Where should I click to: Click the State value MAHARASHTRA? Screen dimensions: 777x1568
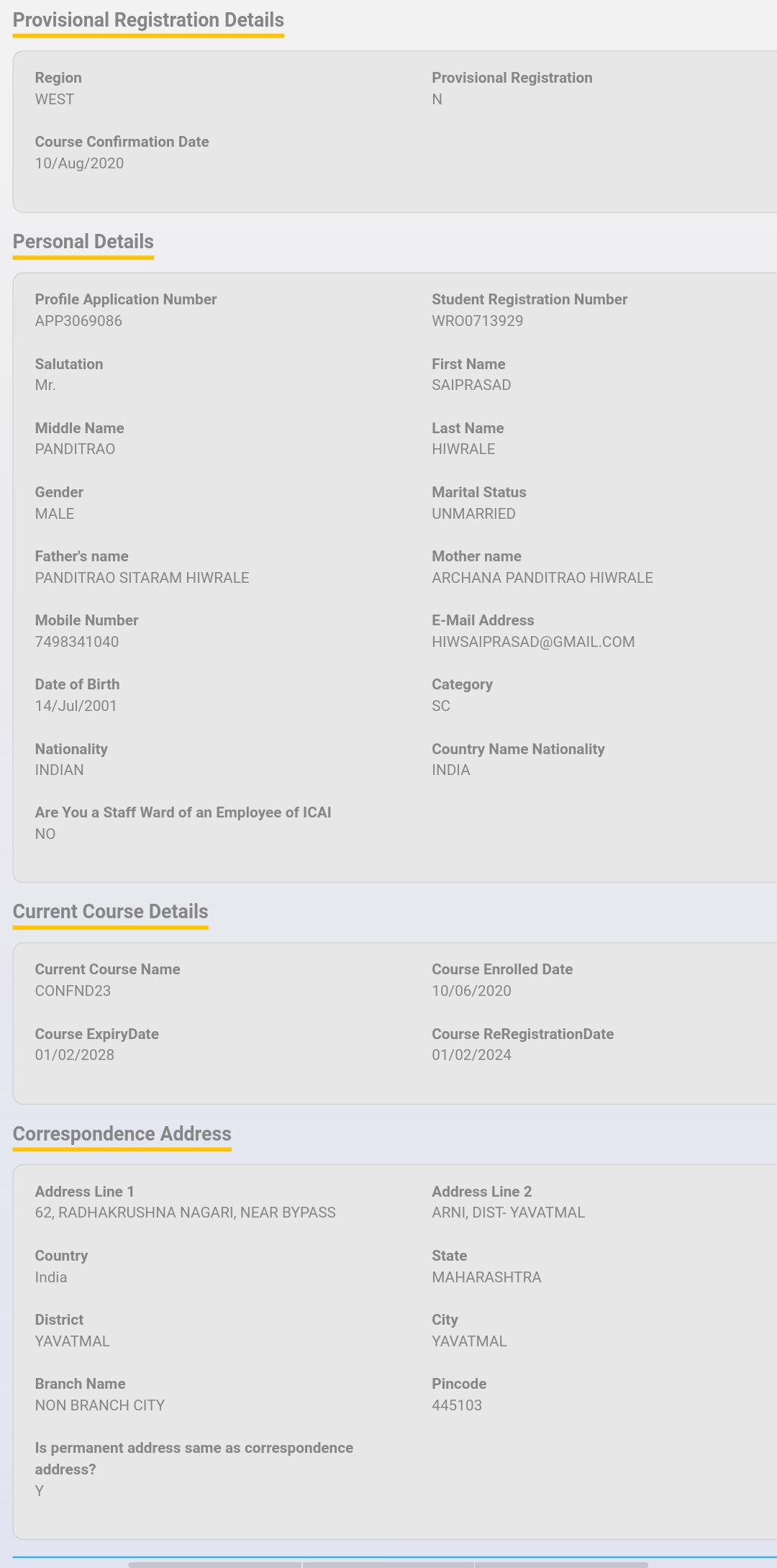(x=486, y=1277)
